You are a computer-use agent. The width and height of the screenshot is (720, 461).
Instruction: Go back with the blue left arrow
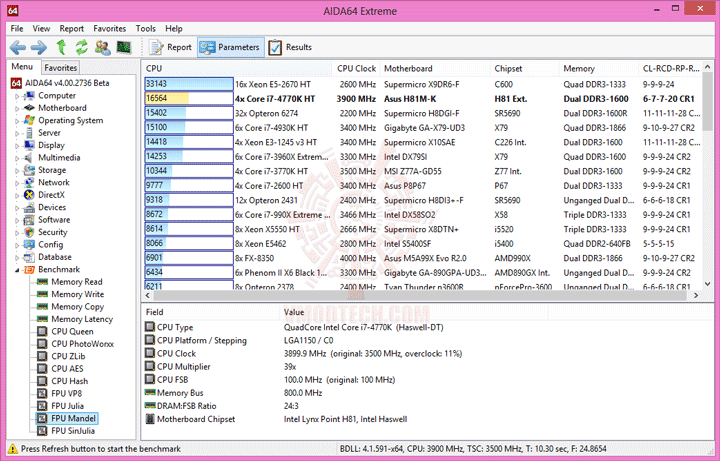tap(17, 47)
